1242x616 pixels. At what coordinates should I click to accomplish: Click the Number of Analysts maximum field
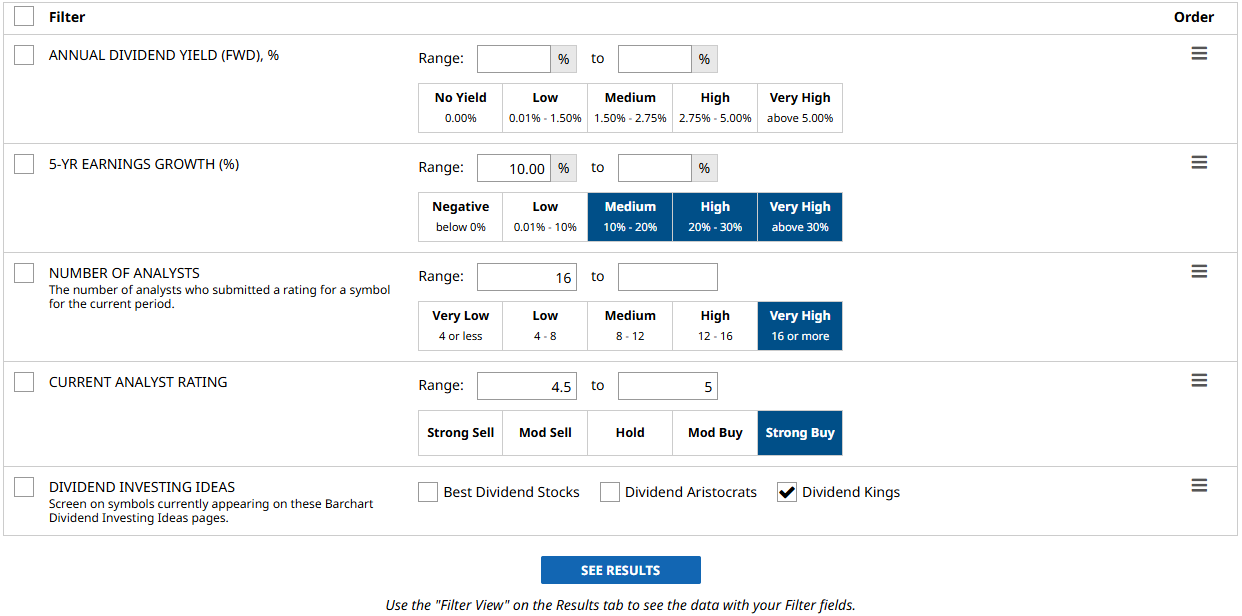667,277
